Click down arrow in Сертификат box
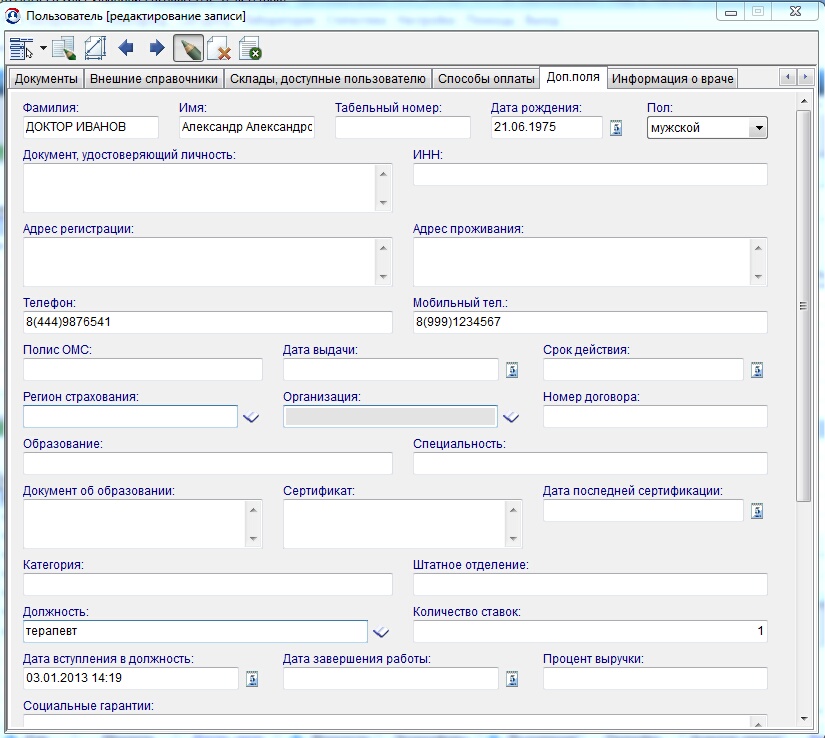This screenshot has width=825, height=738. click(513, 539)
